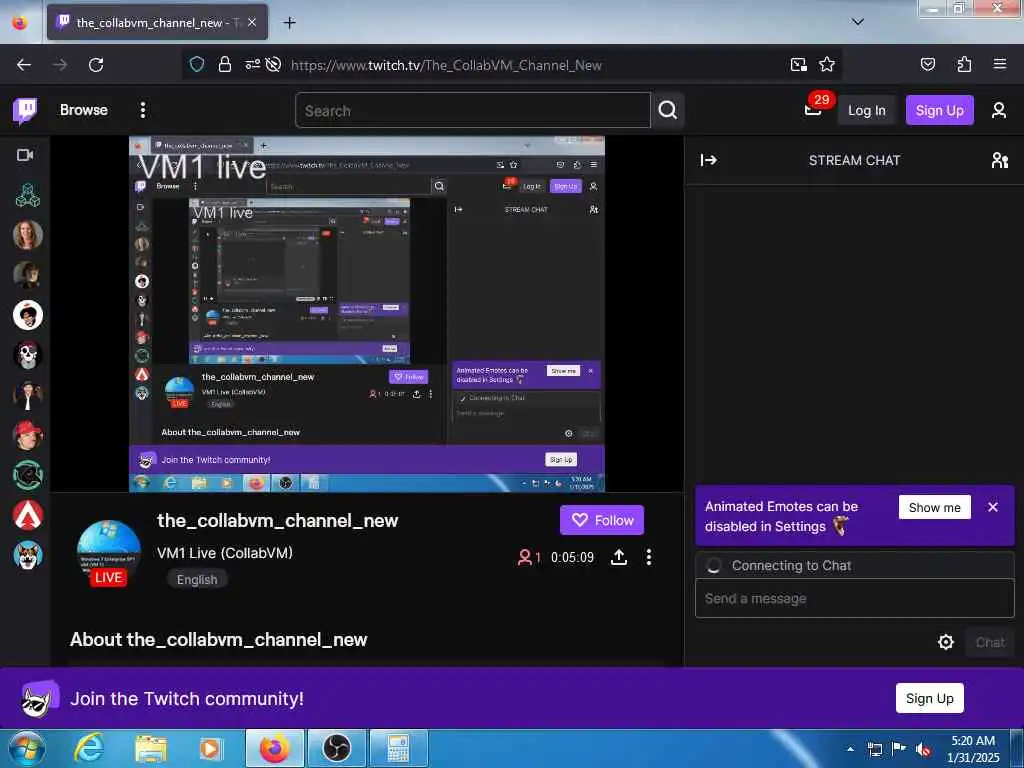Click the camera followed-channels sidebar icon
This screenshot has height=768, width=1024.
coord(25,155)
